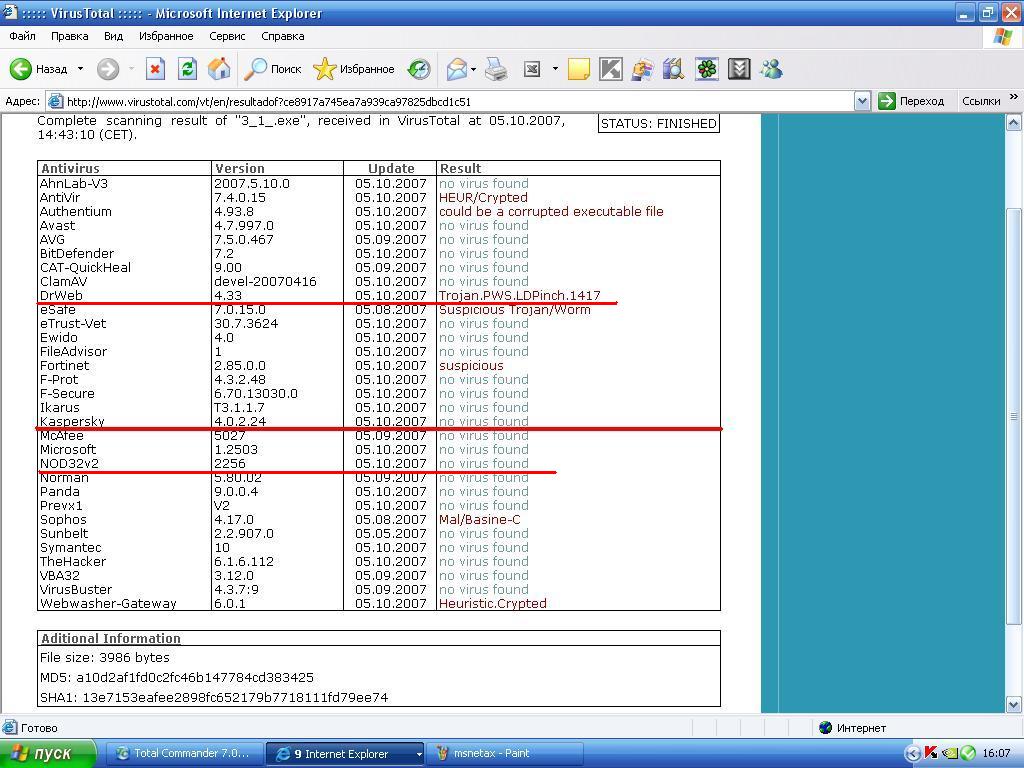Open the Back button history dropdown

click(80, 69)
